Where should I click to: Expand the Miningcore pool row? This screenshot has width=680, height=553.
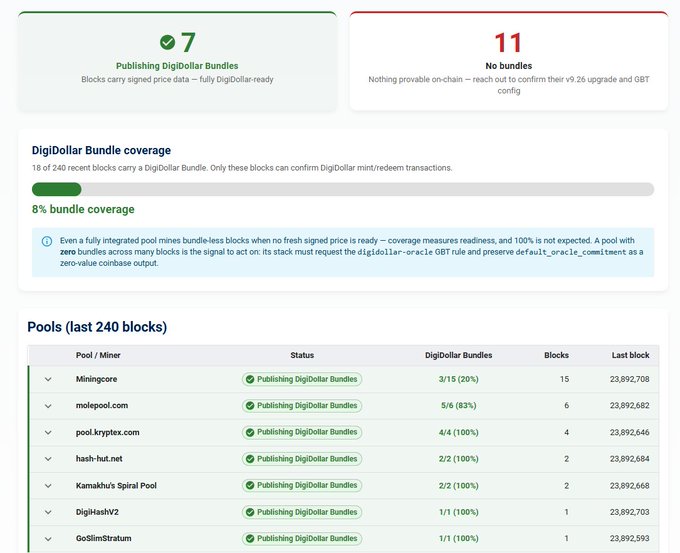tap(48, 379)
